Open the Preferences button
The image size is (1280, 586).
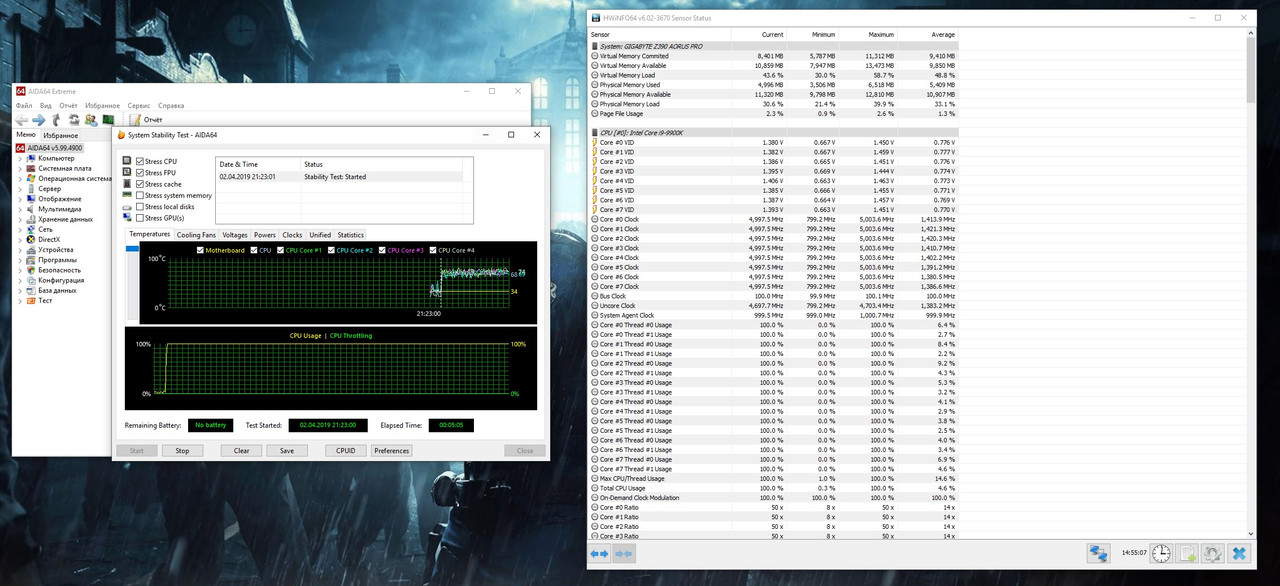coord(391,450)
